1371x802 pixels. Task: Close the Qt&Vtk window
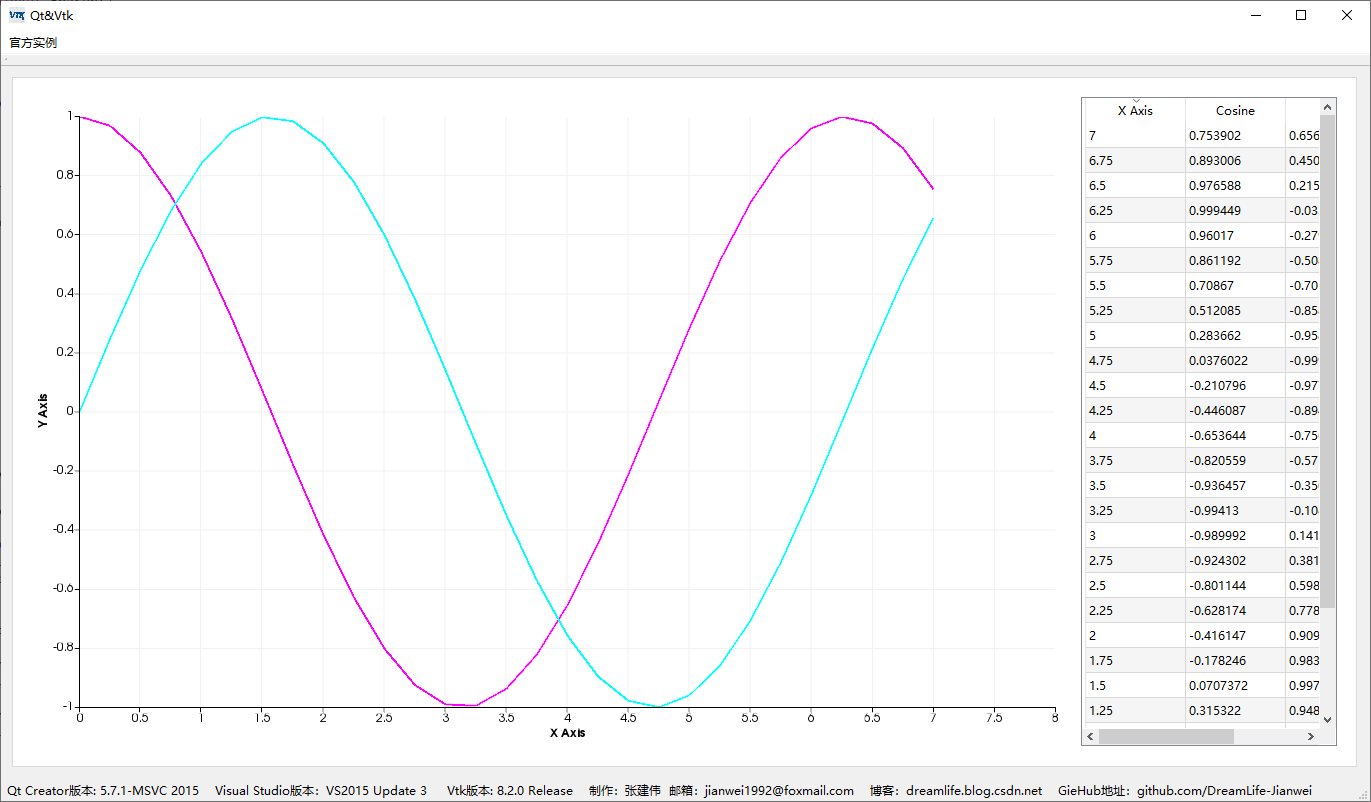point(1347,15)
